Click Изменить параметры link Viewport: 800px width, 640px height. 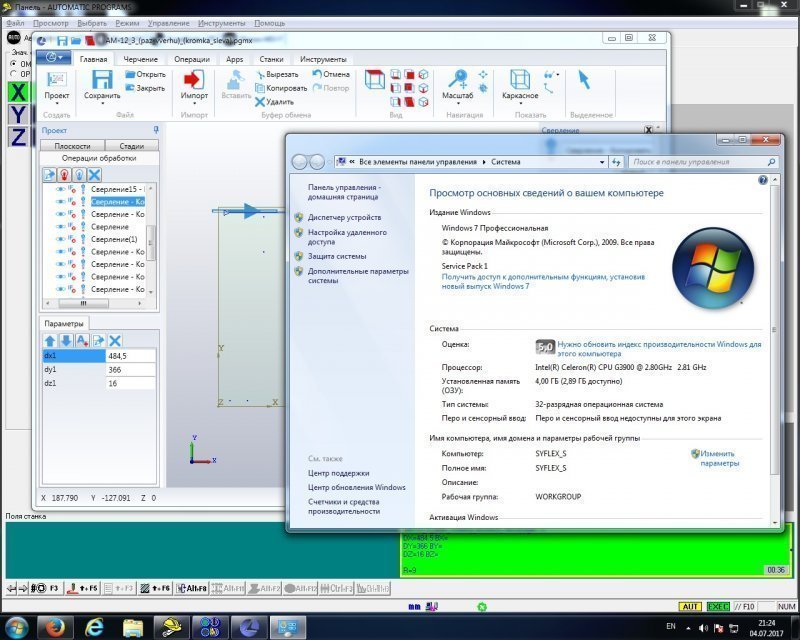720,458
